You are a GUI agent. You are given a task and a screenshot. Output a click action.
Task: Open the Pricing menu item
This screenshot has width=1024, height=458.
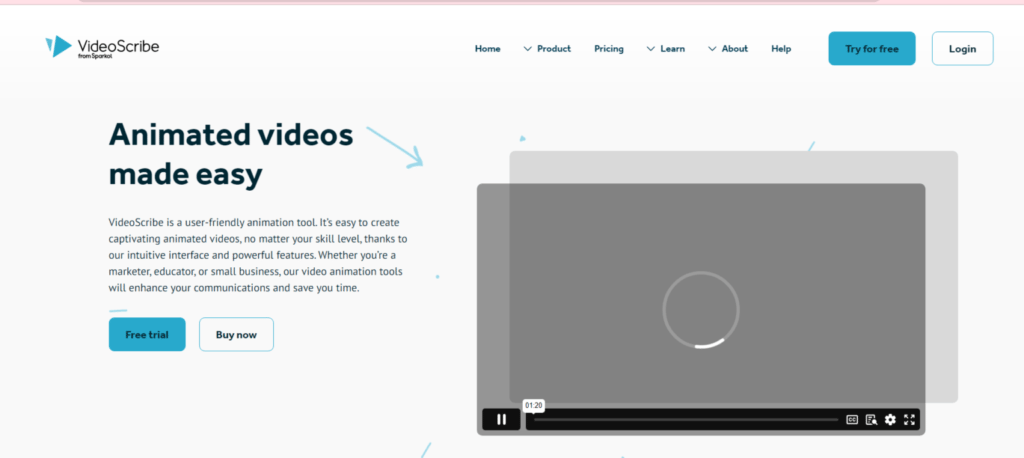(x=608, y=49)
